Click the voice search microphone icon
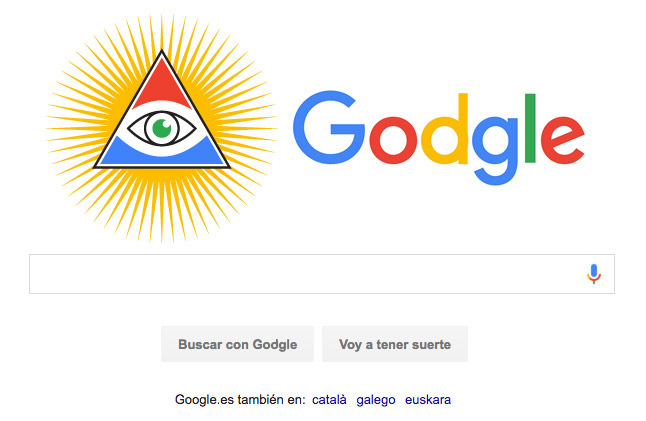Image resolution: width=646 pixels, height=421 pixels. click(x=594, y=274)
